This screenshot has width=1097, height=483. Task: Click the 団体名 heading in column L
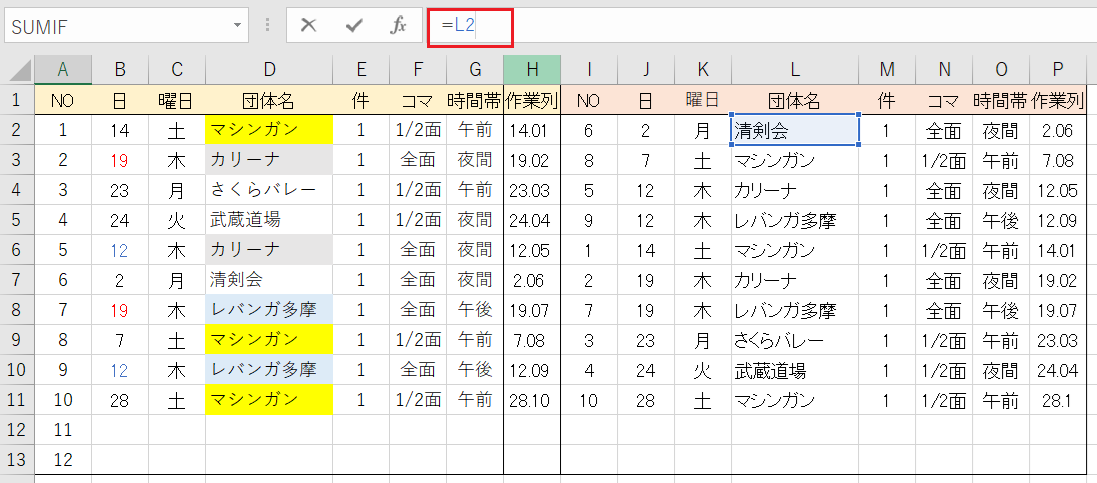pos(795,101)
